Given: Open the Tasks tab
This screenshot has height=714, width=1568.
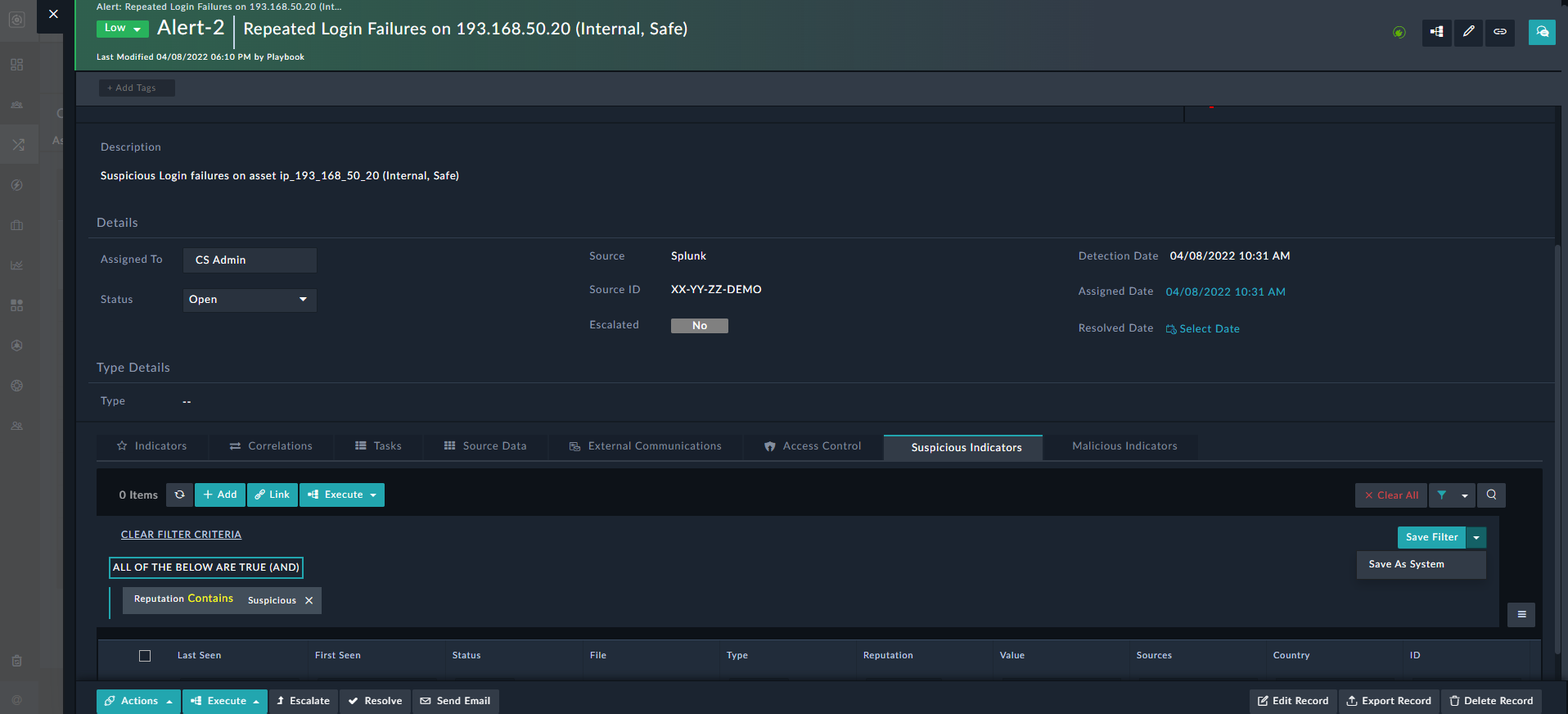Looking at the screenshot, I should point(378,446).
